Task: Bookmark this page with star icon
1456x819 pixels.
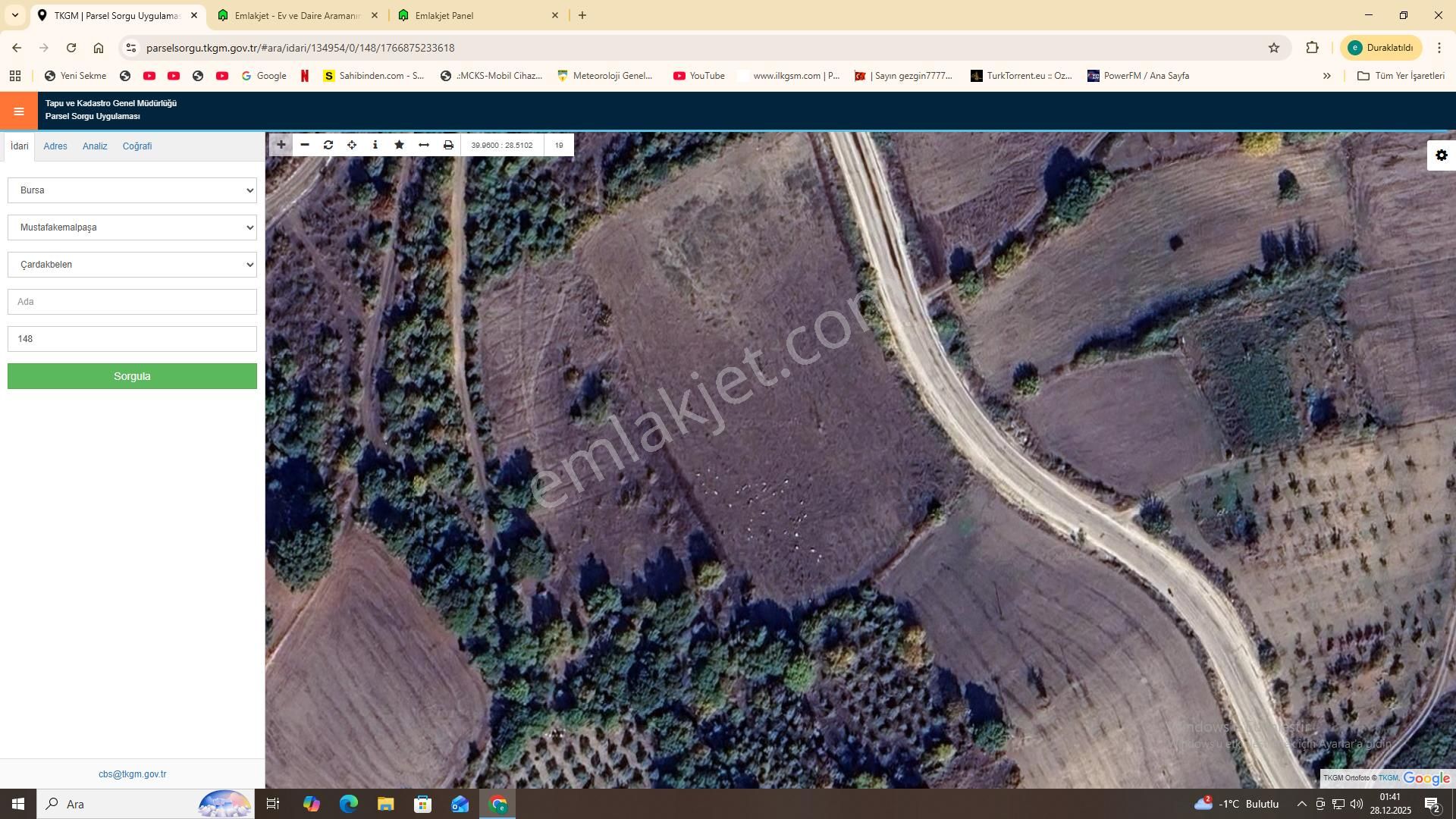Action: tap(1274, 48)
